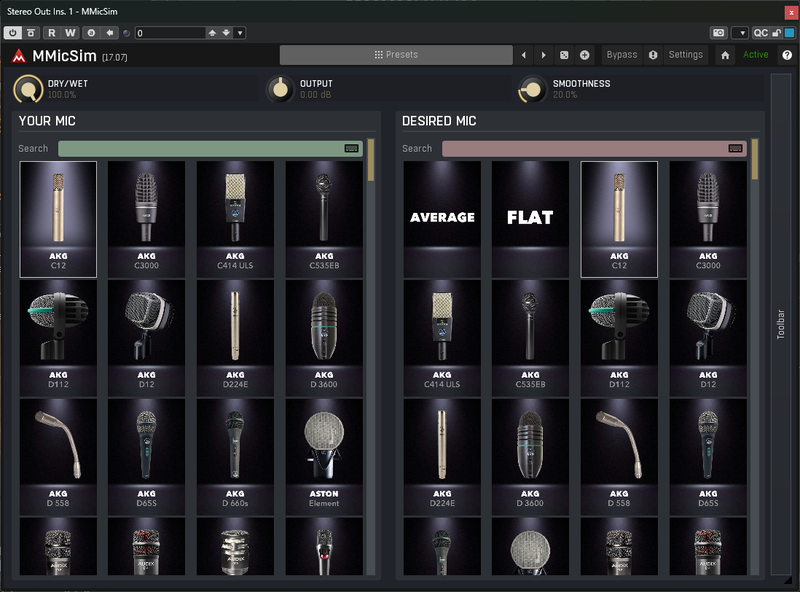The width and height of the screenshot is (800, 592).
Task: Toggle the plugin power button in host bar
Action: click(13, 33)
